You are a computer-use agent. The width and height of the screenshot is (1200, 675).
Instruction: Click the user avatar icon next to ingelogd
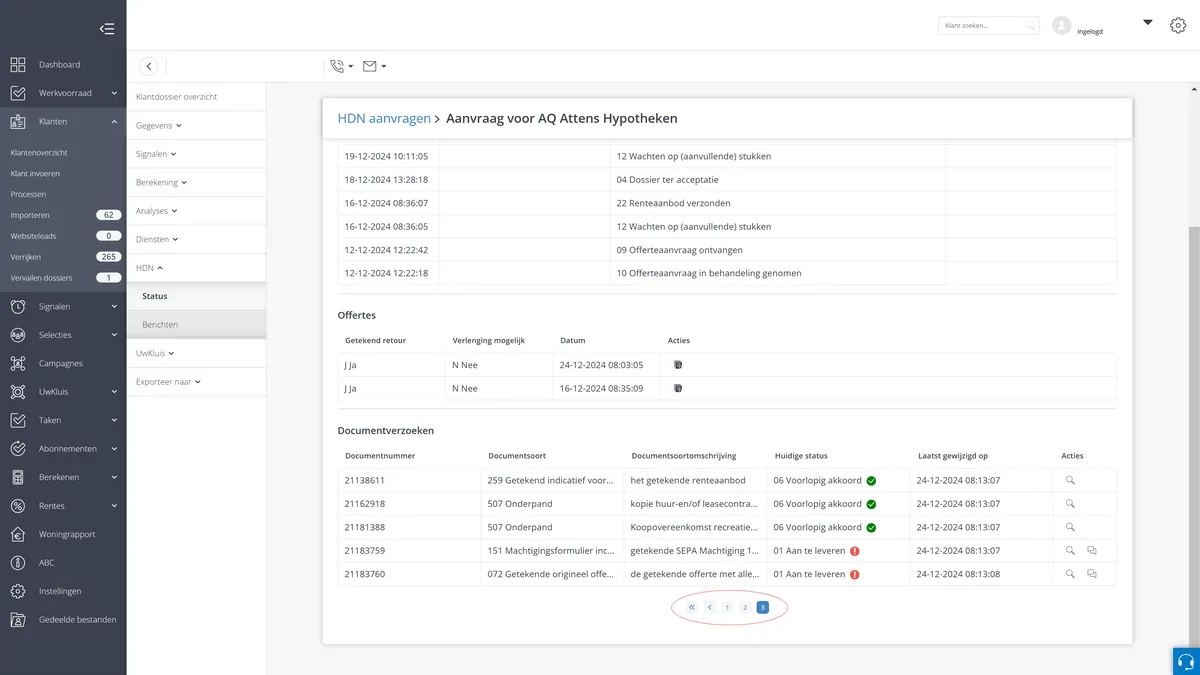(1062, 26)
